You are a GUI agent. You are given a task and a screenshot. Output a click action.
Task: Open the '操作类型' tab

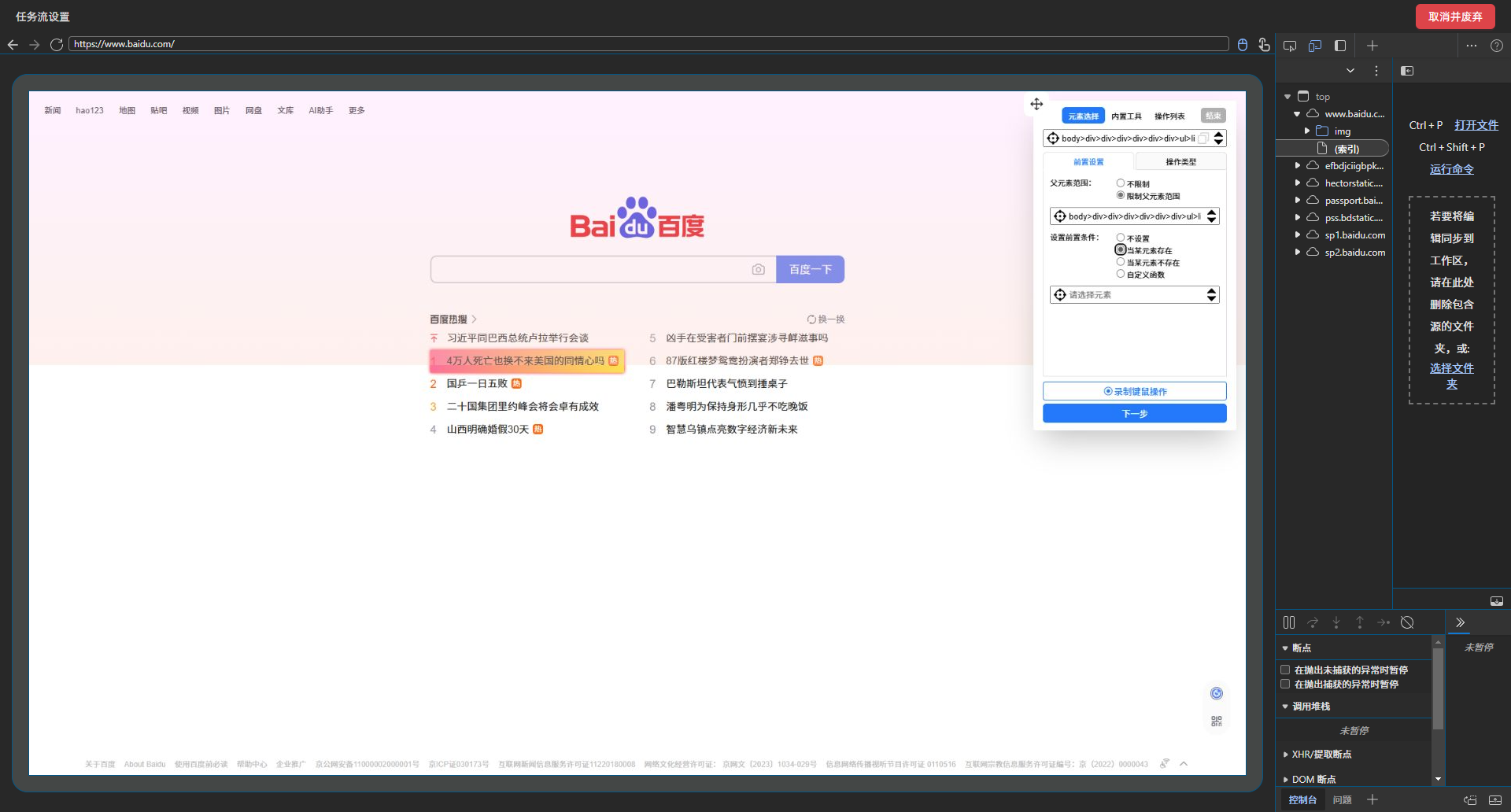(1180, 162)
